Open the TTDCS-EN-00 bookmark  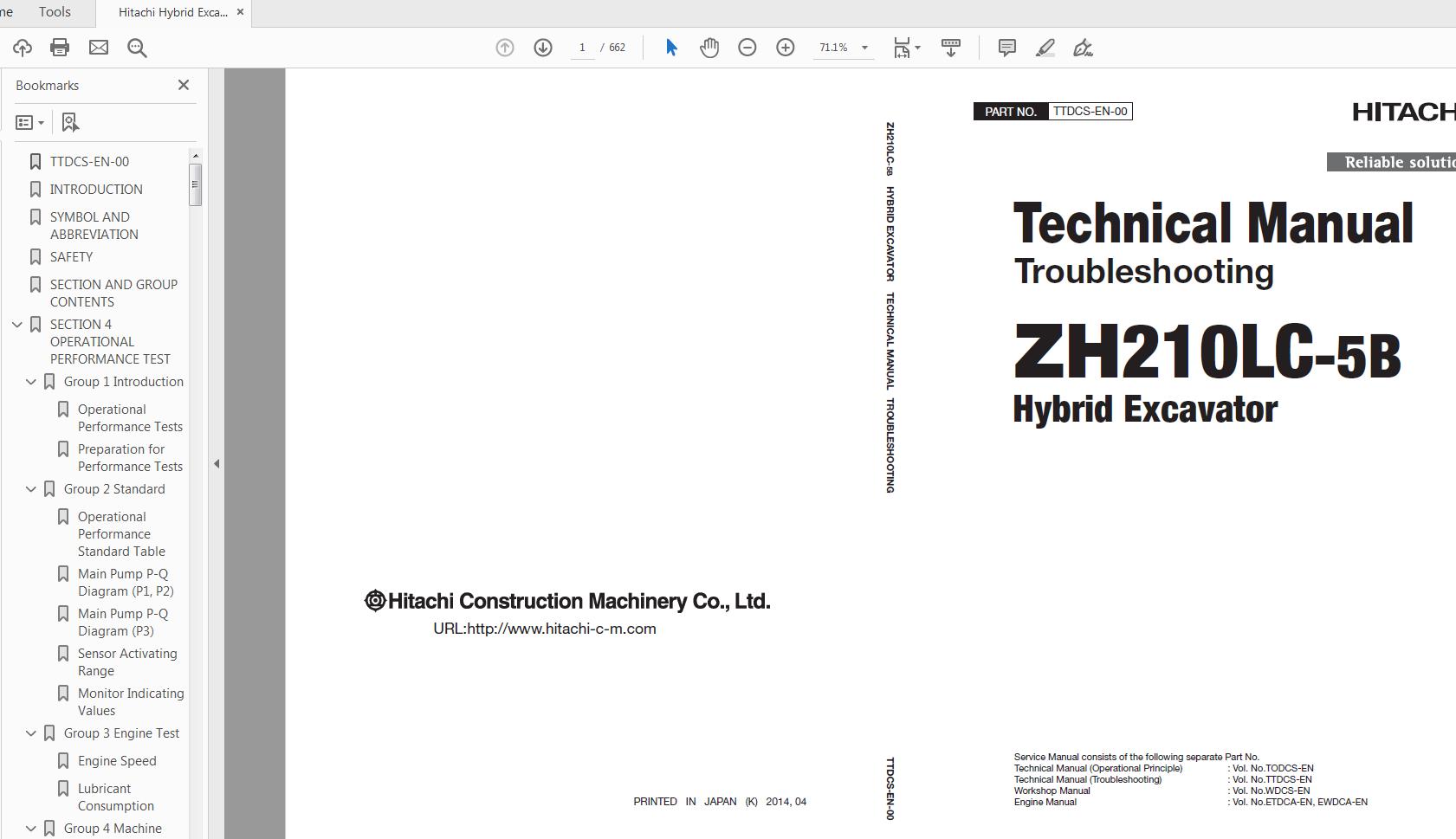click(x=89, y=162)
